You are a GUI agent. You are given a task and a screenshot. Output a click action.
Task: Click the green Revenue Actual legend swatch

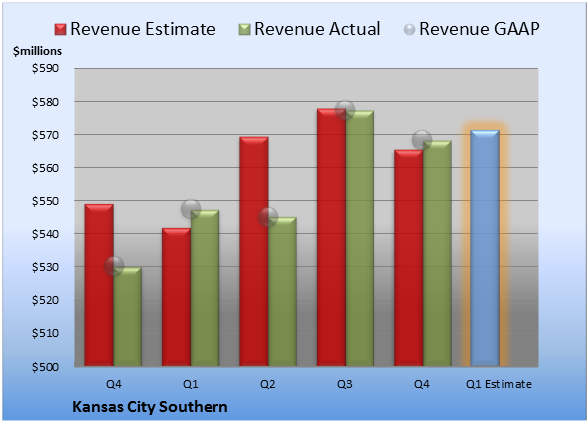coord(244,30)
